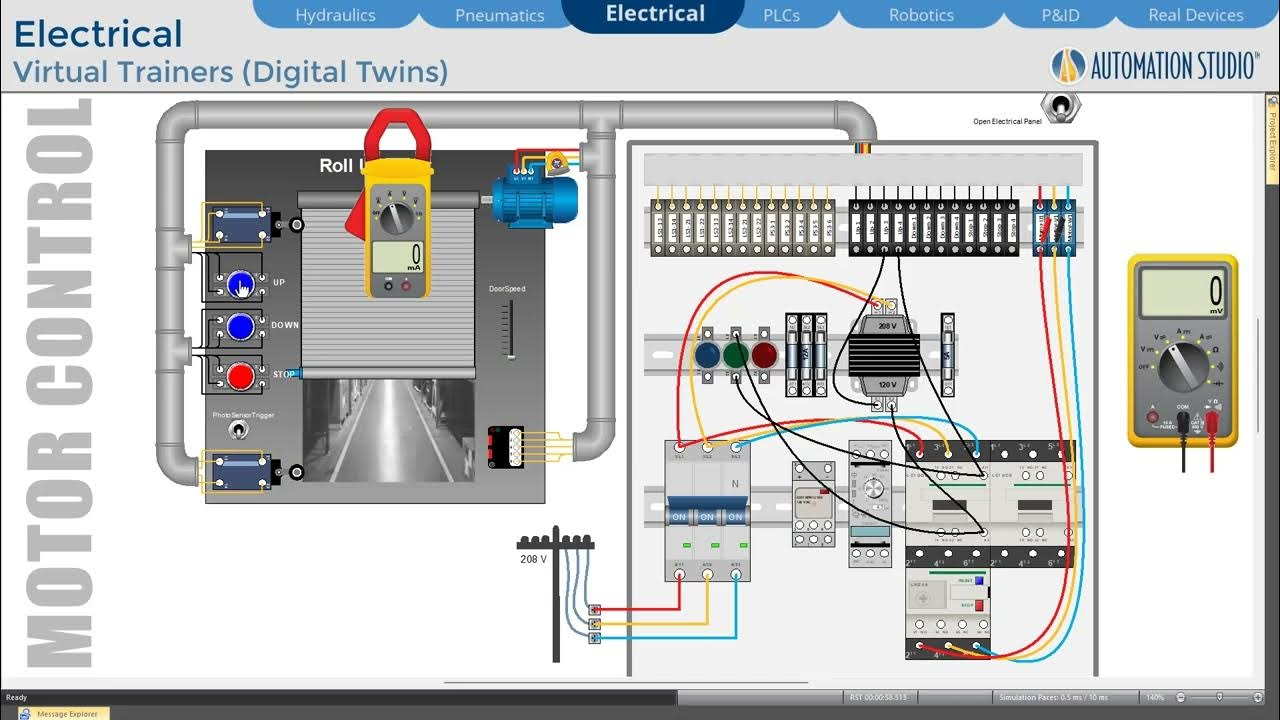
Task: Click the black terminal block strip
Action: click(936, 227)
